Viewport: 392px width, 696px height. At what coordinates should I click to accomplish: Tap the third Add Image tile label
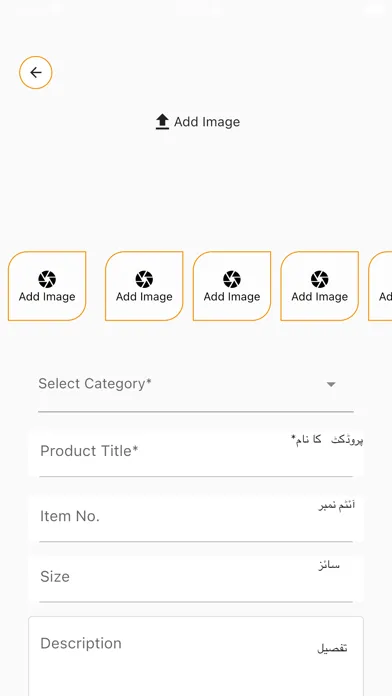[x=232, y=297]
